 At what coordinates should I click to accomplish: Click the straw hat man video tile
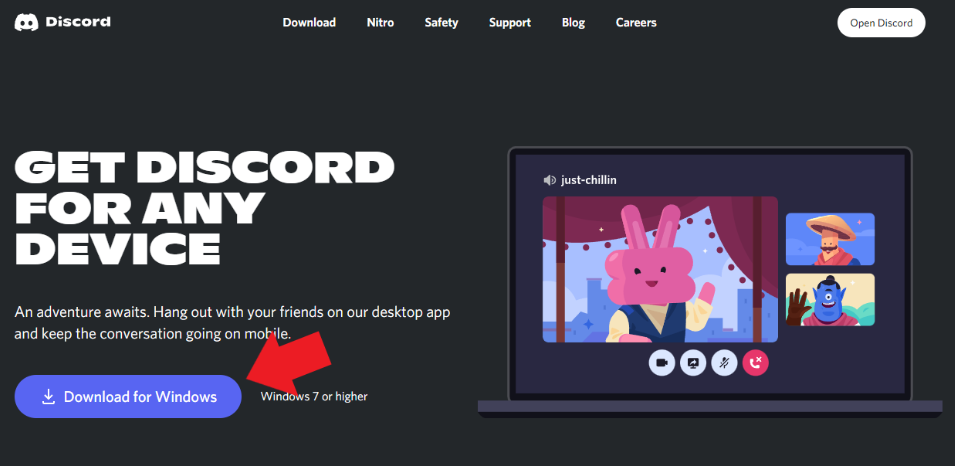click(830, 239)
